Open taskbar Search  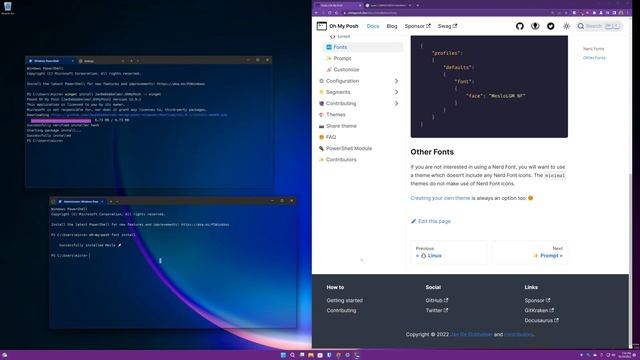(x=292, y=355)
